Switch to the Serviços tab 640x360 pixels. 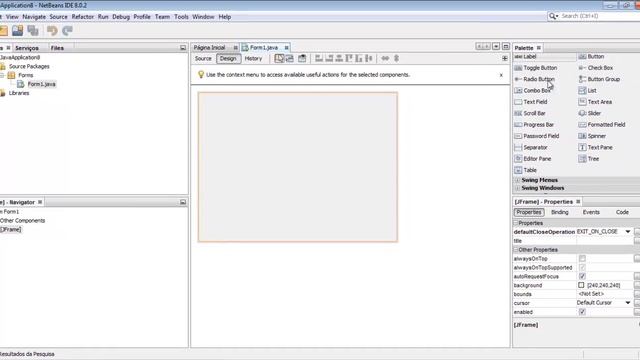tap(27, 48)
